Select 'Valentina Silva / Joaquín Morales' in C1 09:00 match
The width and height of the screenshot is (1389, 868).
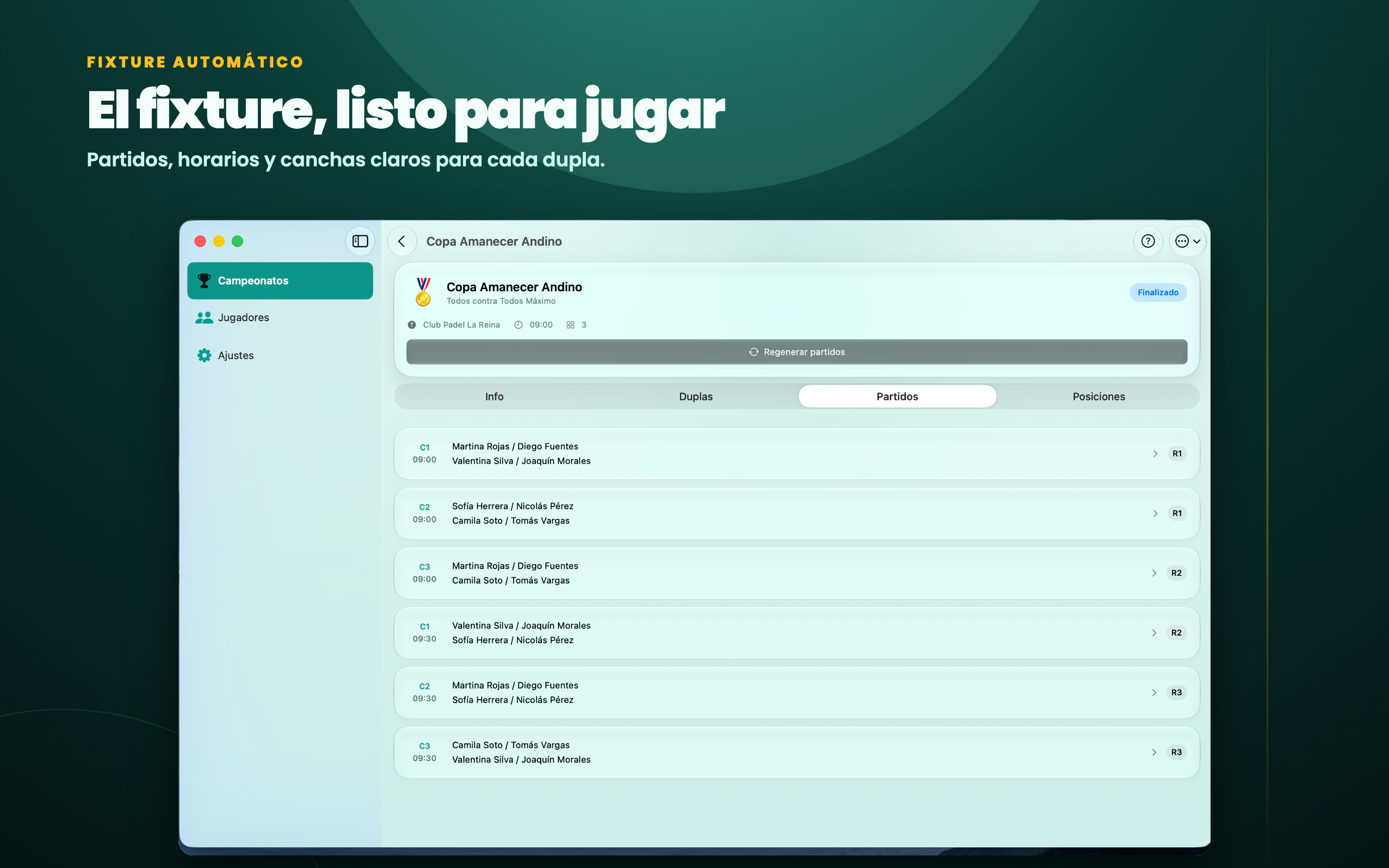(521, 461)
